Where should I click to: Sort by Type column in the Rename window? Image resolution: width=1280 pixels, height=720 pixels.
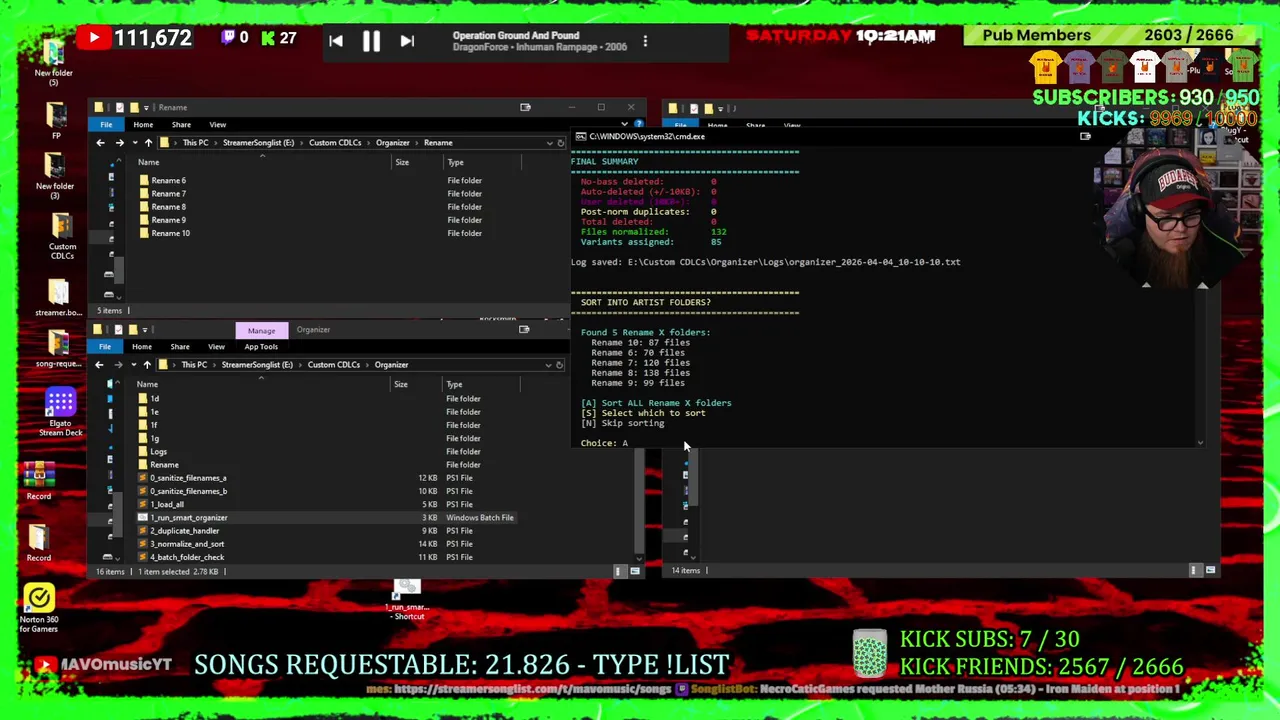(x=455, y=162)
